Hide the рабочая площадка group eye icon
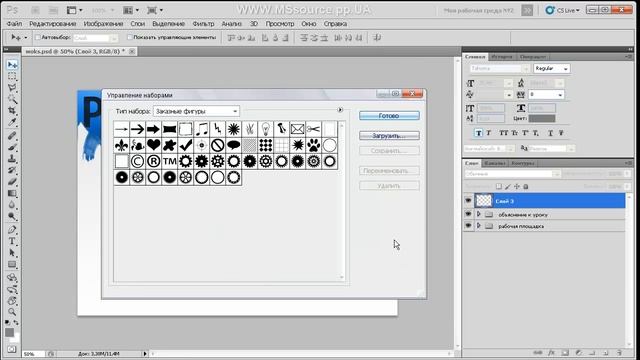Viewport: 640px width, 360px height. 468,225
